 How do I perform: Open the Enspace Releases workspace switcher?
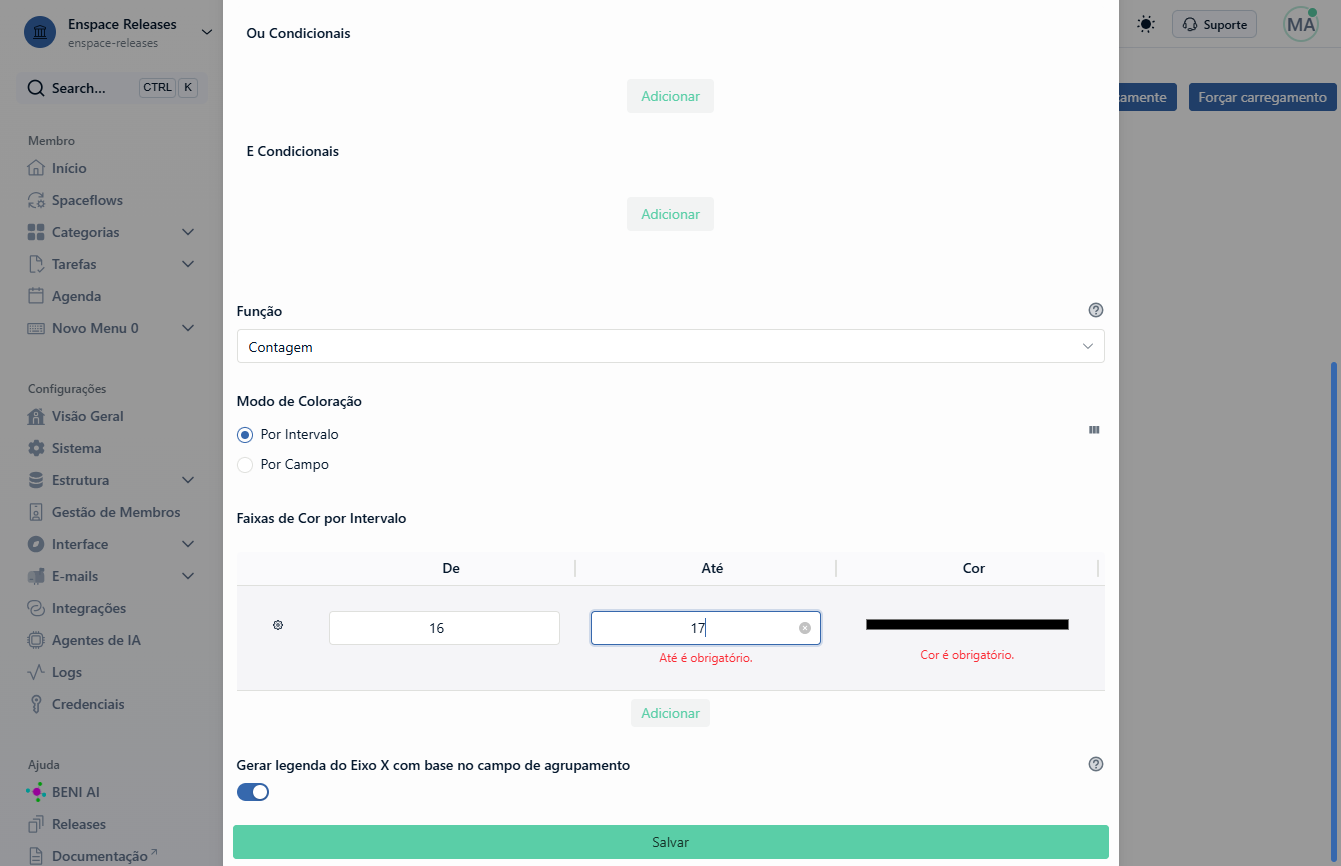[x=207, y=32]
